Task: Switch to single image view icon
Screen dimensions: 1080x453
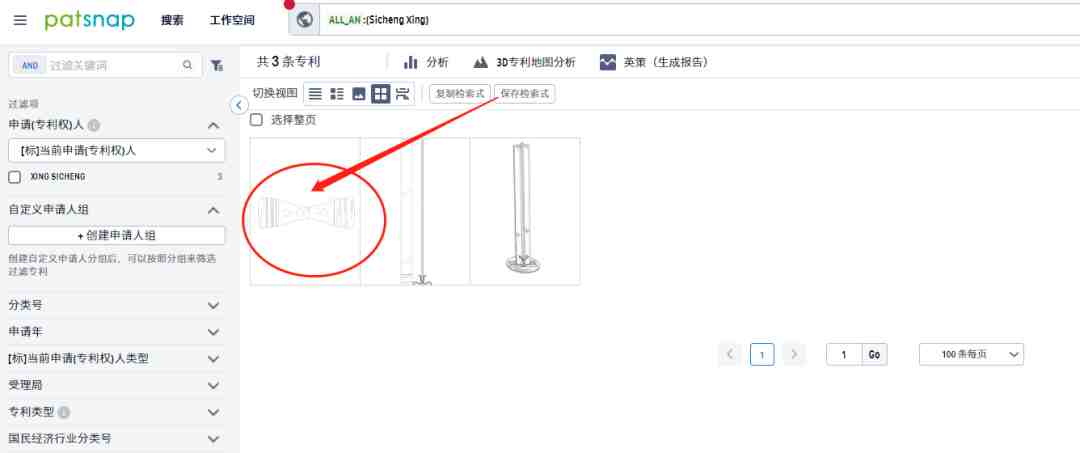Action: point(359,94)
